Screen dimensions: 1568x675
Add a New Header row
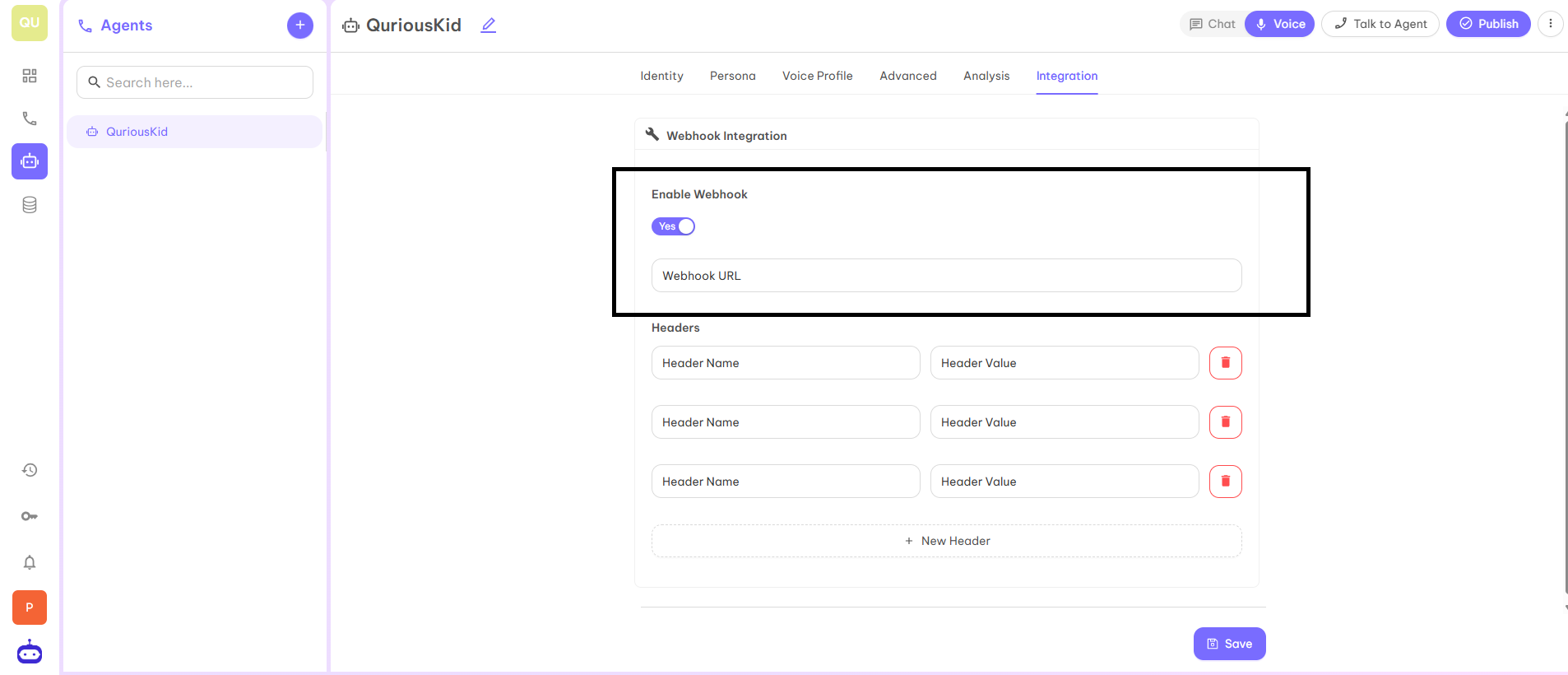(x=947, y=541)
